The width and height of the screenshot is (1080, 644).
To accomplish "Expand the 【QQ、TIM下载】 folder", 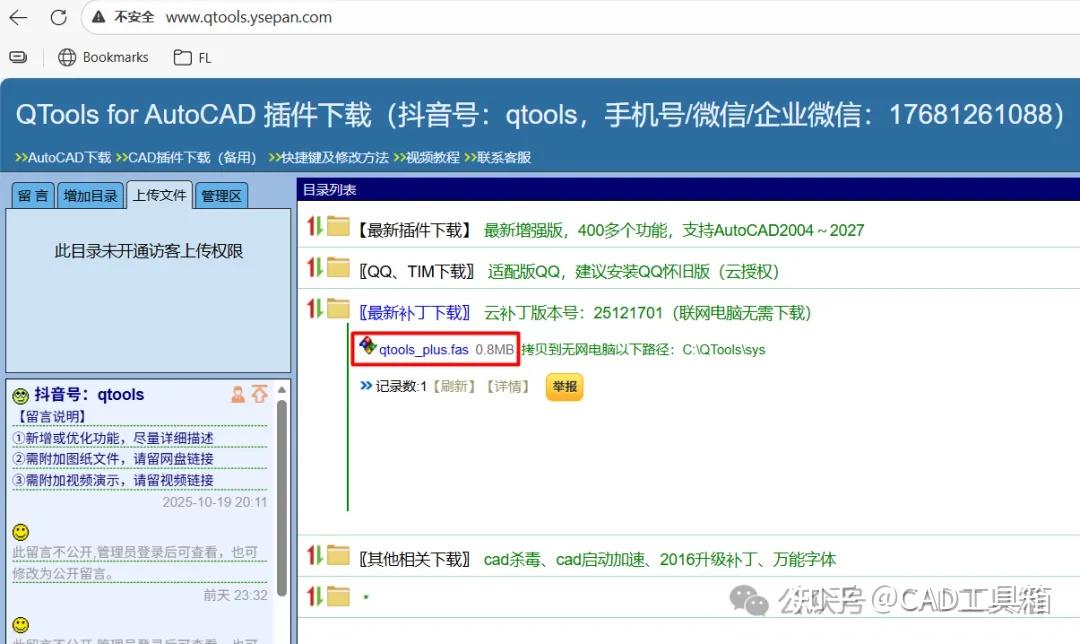I will 338,267.
